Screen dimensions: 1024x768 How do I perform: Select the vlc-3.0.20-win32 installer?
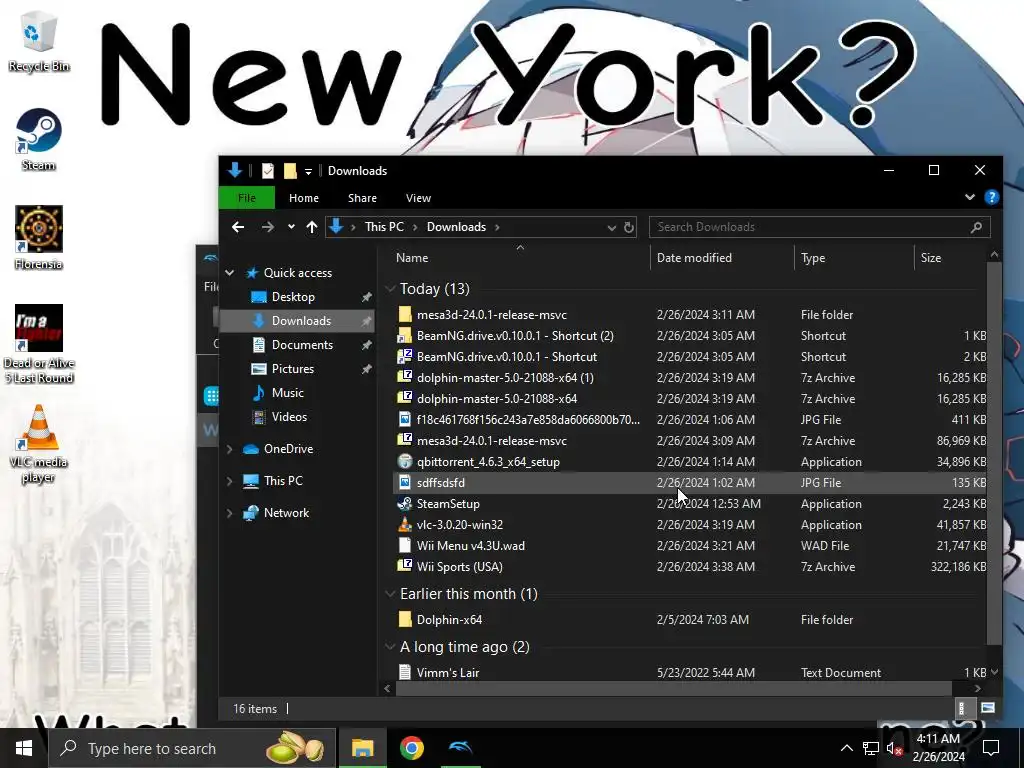pyautogui.click(x=460, y=525)
